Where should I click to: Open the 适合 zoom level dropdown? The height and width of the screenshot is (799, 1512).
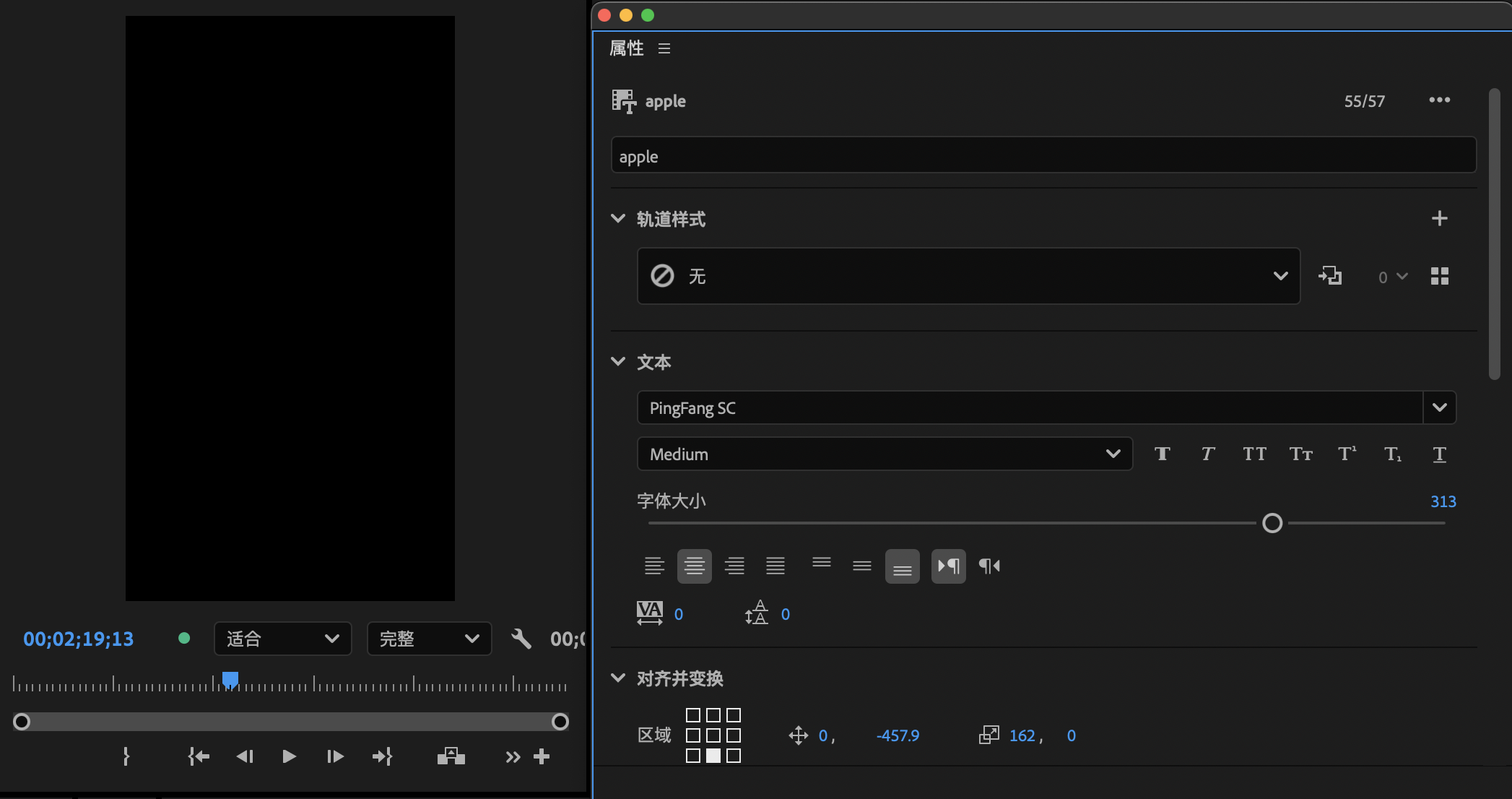(x=282, y=639)
